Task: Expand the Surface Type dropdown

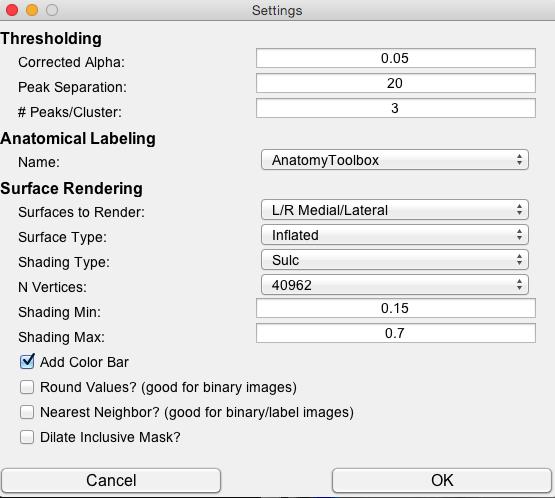Action: (x=395, y=235)
